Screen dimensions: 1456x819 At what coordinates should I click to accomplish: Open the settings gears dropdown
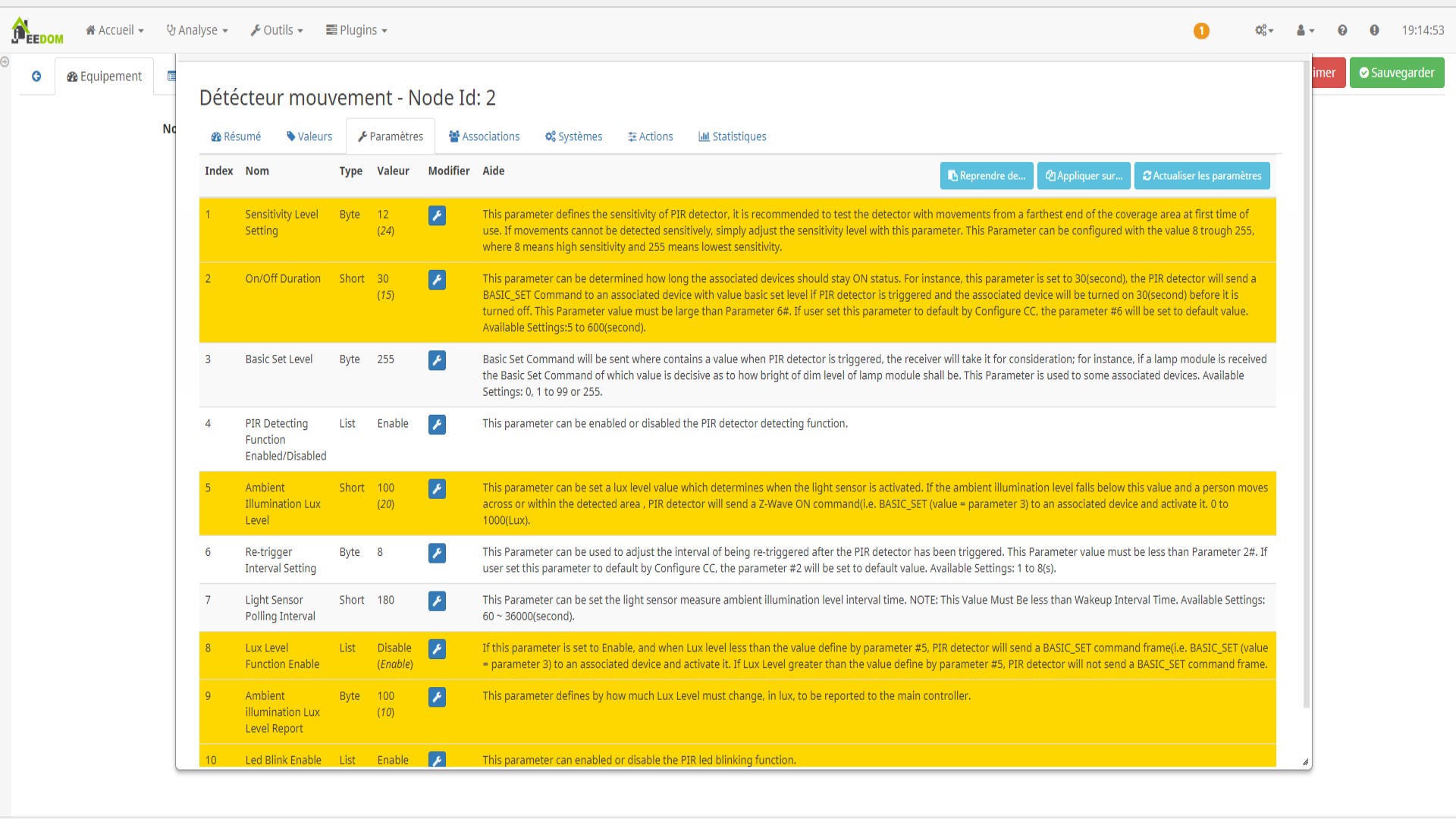click(x=1264, y=30)
